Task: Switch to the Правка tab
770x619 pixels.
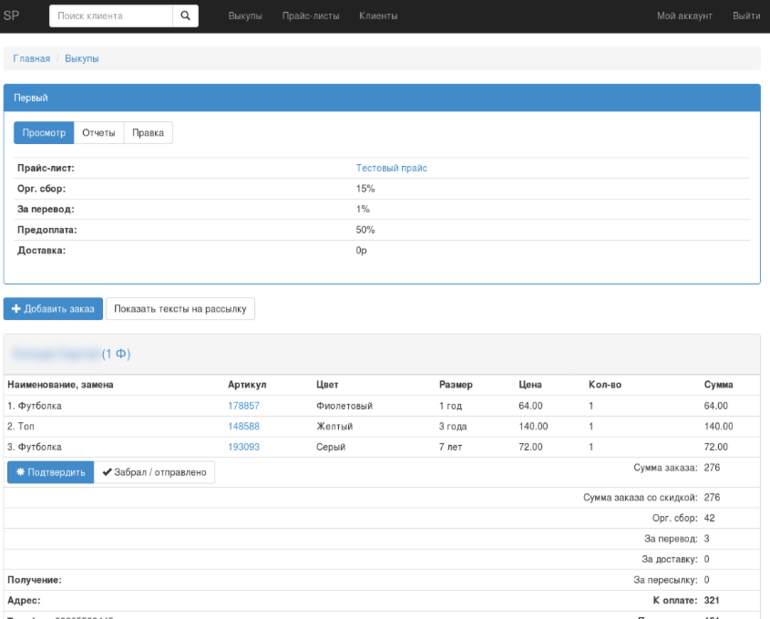Action: pos(148,133)
